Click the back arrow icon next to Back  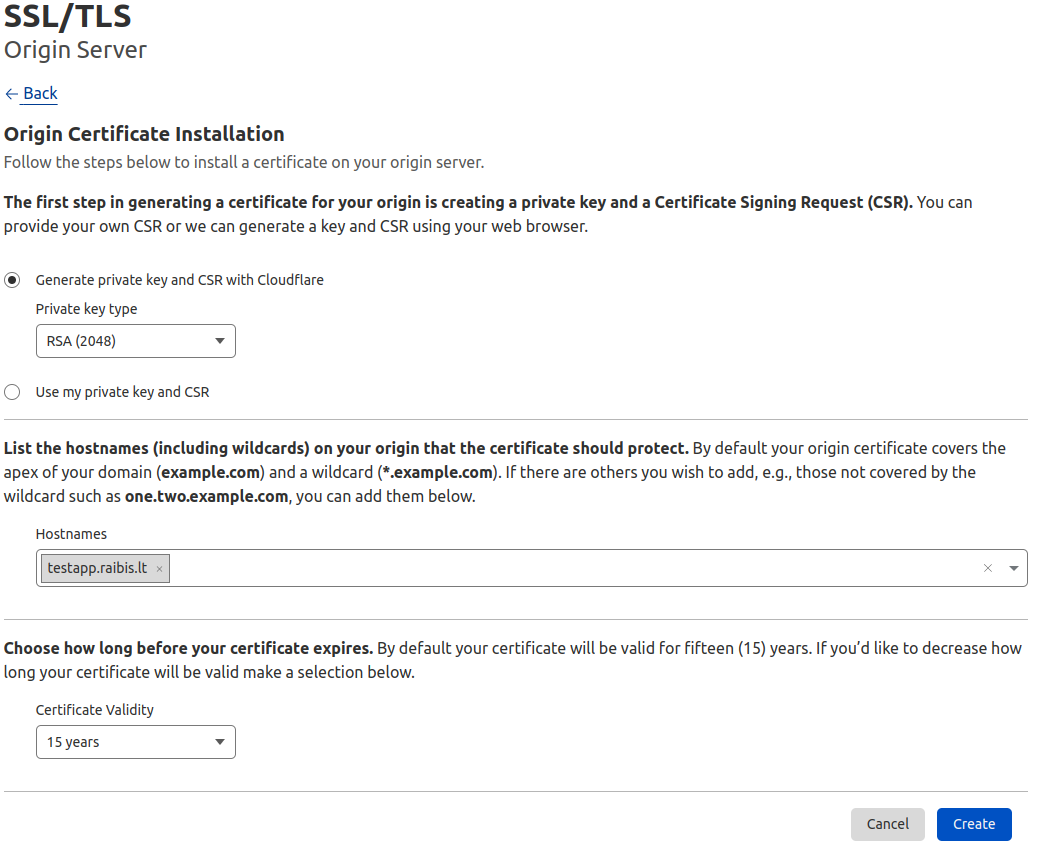[x=11, y=93]
